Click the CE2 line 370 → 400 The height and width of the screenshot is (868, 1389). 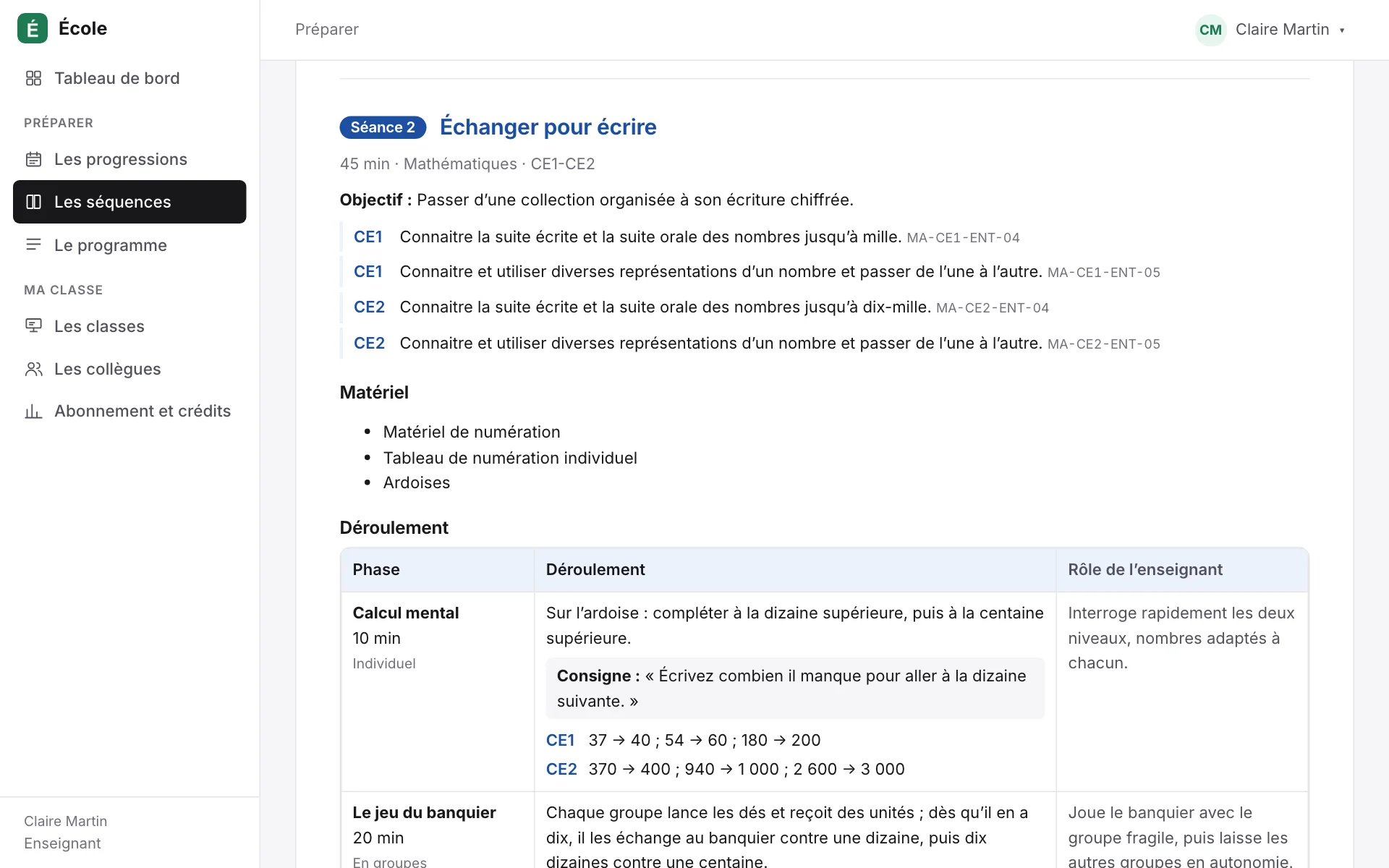coord(725,769)
